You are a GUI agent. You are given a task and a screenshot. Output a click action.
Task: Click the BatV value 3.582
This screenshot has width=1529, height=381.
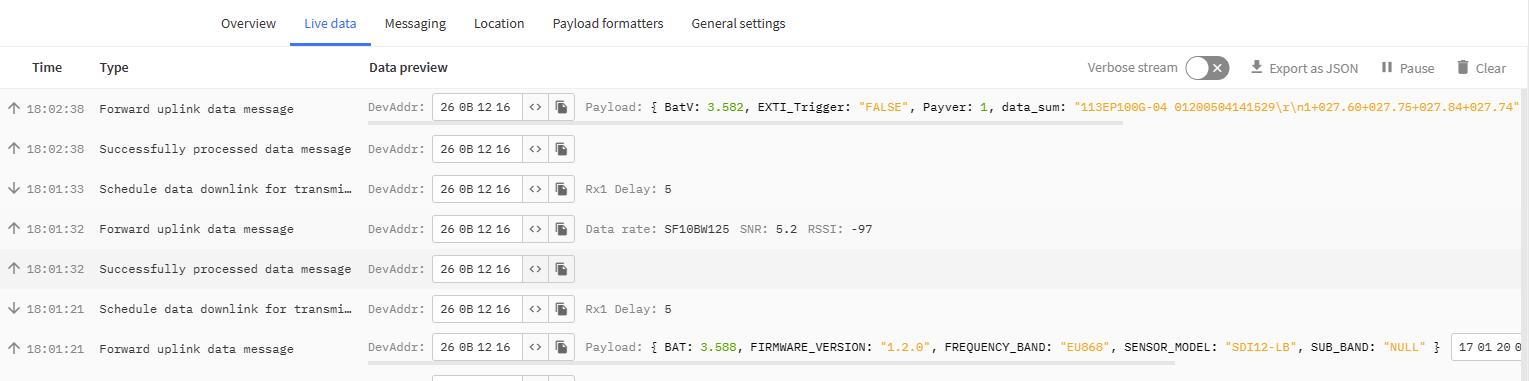725,108
